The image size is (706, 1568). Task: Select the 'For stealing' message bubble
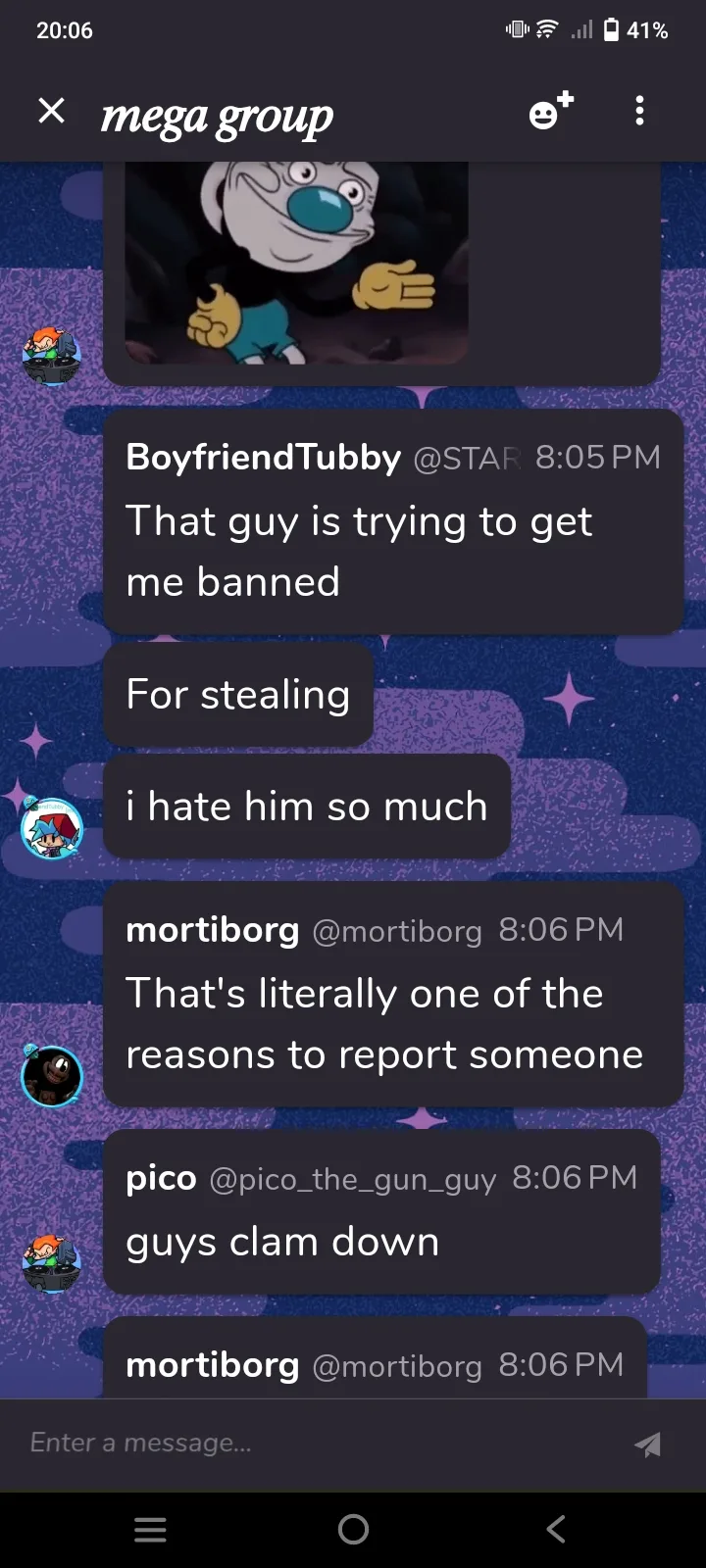(x=238, y=695)
